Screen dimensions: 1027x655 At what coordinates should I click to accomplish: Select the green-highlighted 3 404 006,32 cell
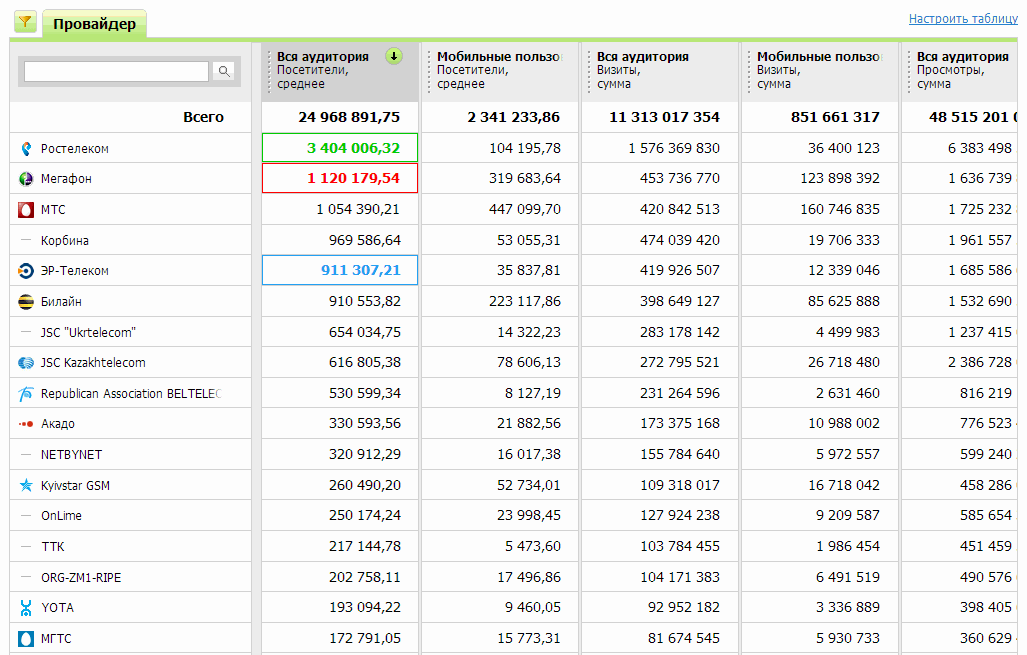pos(340,148)
